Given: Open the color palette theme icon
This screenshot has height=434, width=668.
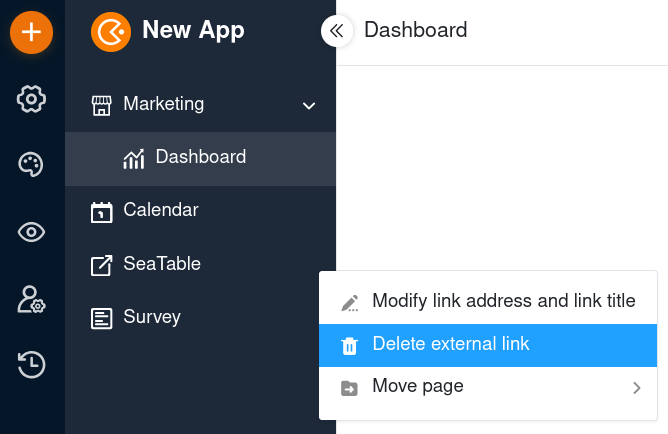Looking at the screenshot, I should click(31, 164).
